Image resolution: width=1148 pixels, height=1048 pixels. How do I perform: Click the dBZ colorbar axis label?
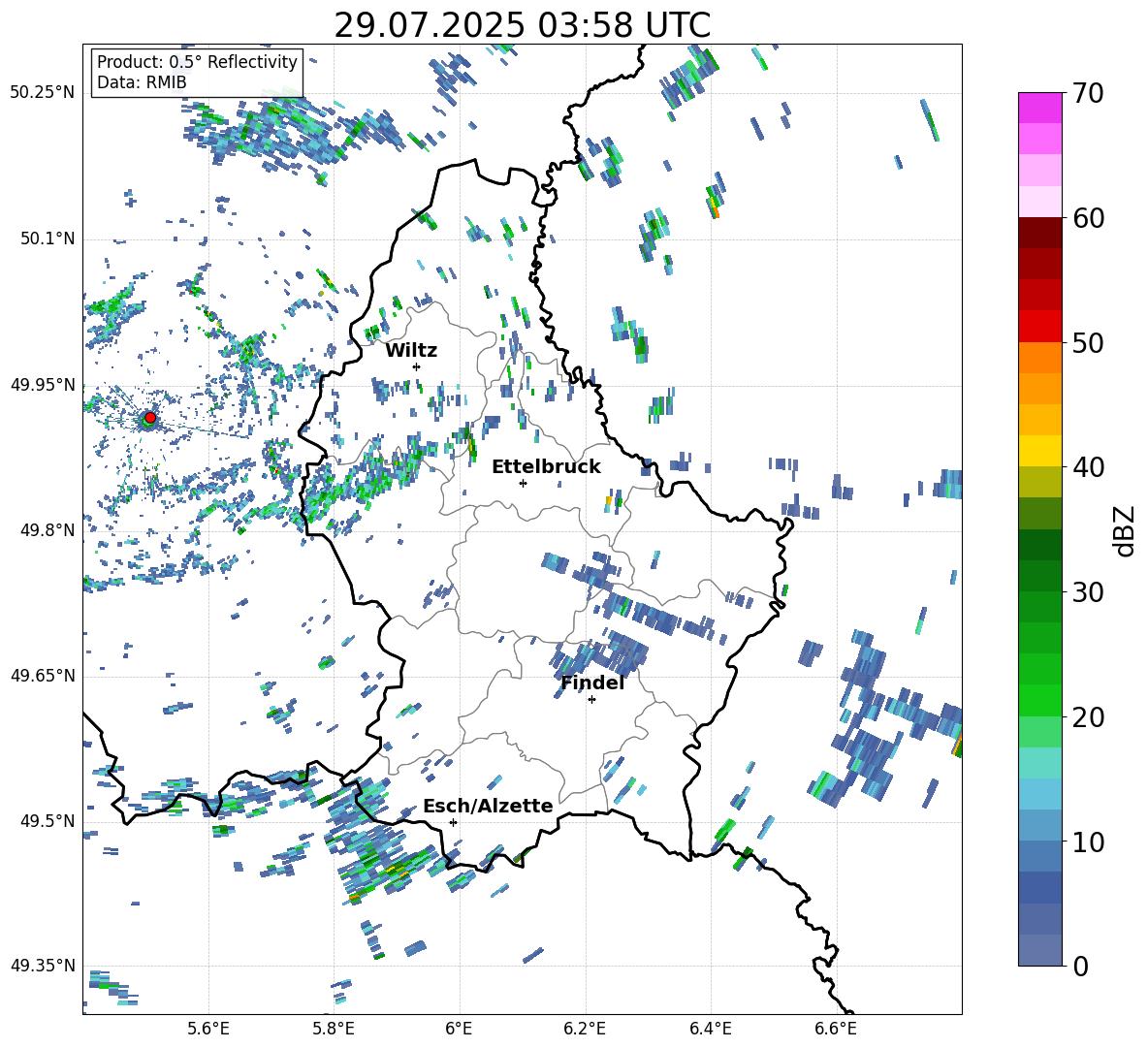coord(1126,530)
